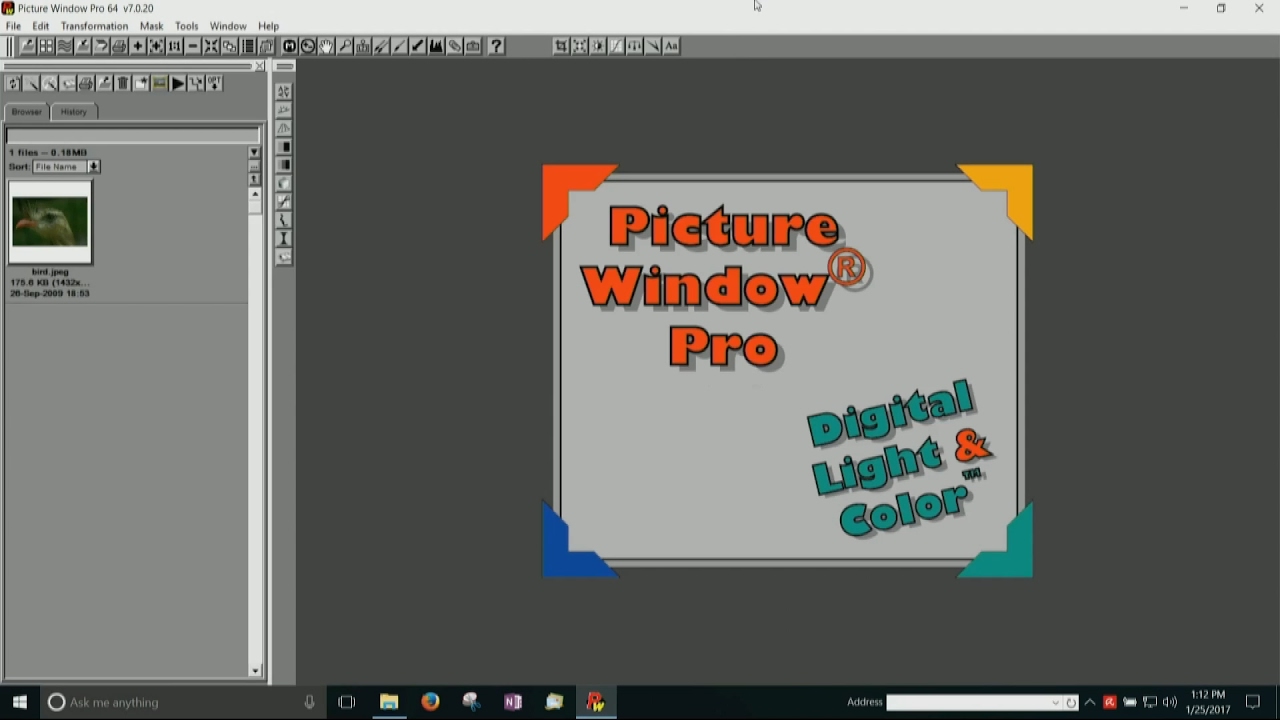Click the Print icon in main toolbar

(119, 46)
